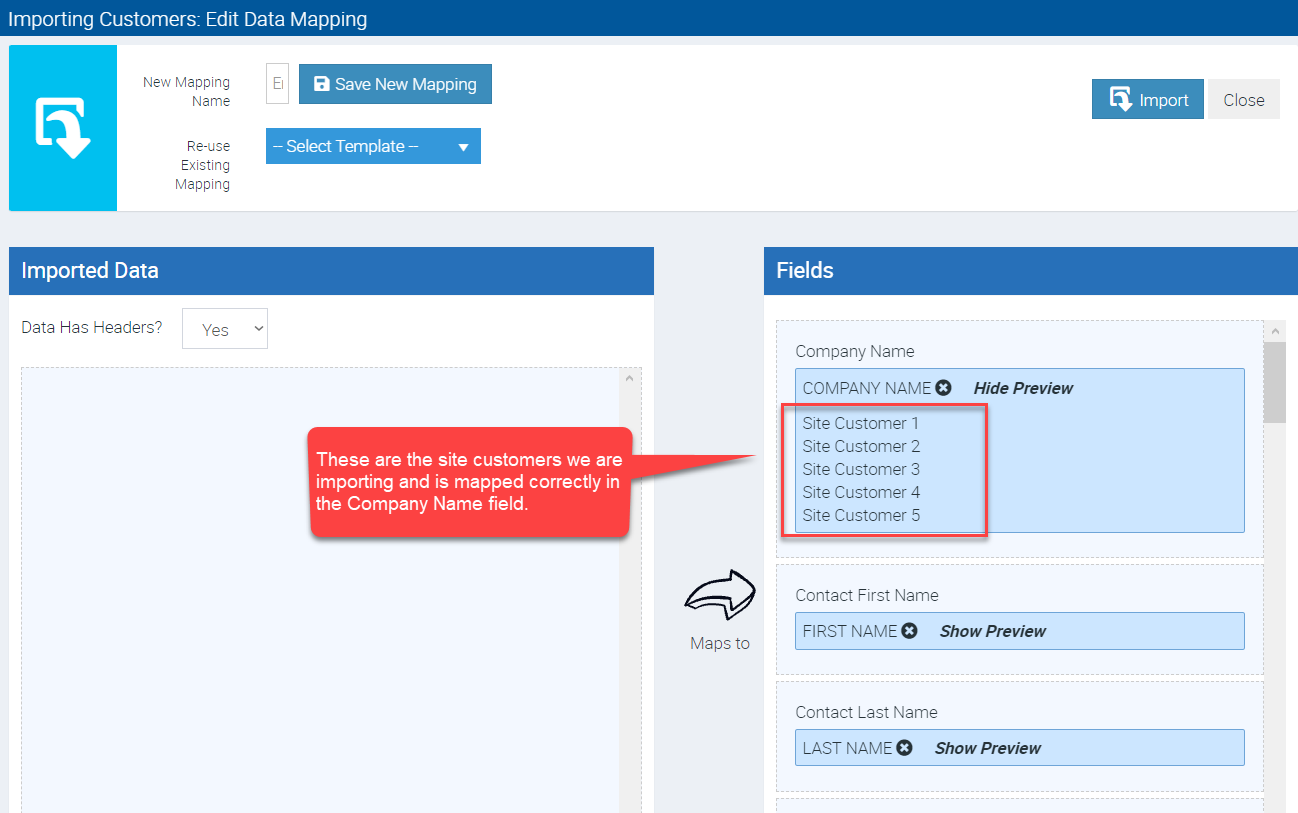Show preview for FIRST NAME
The image size is (1298, 813).
[x=992, y=631]
